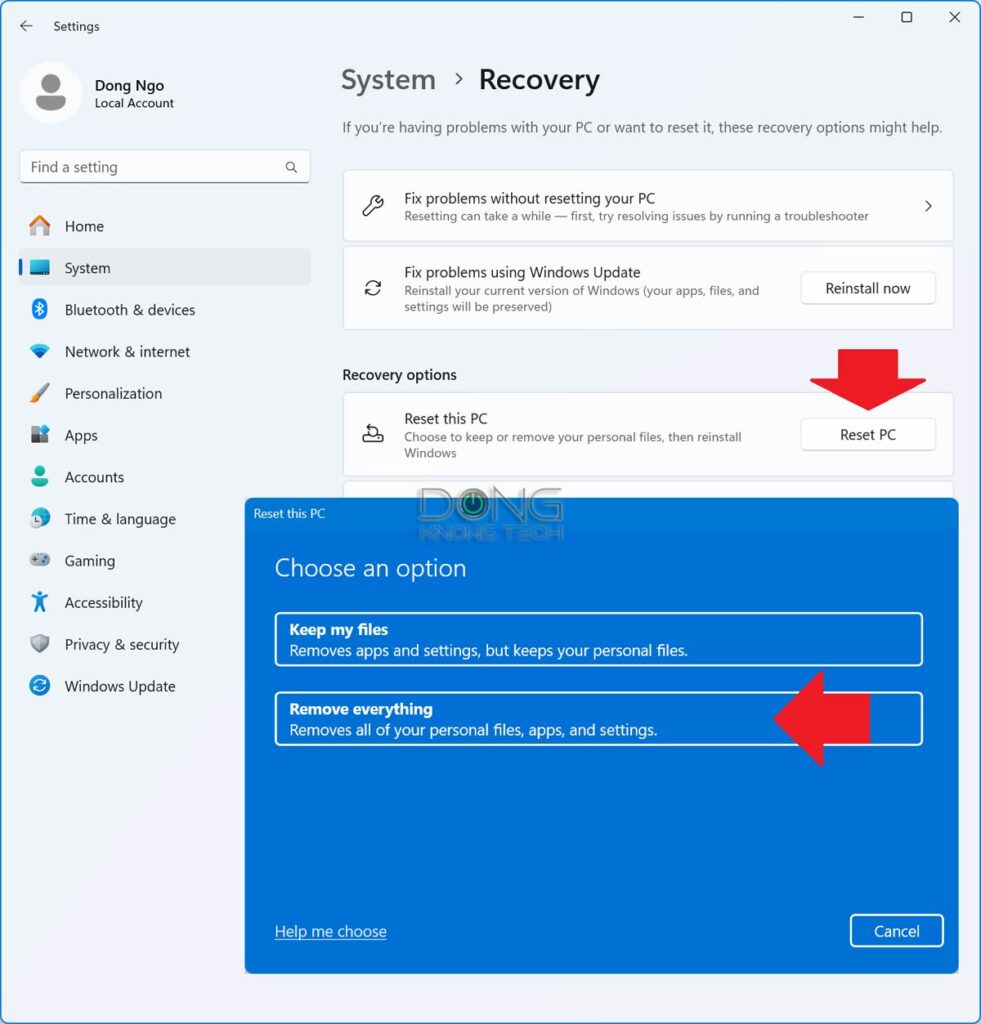Minimize the Settings window
This screenshot has width=981, height=1024.
pos(859,18)
